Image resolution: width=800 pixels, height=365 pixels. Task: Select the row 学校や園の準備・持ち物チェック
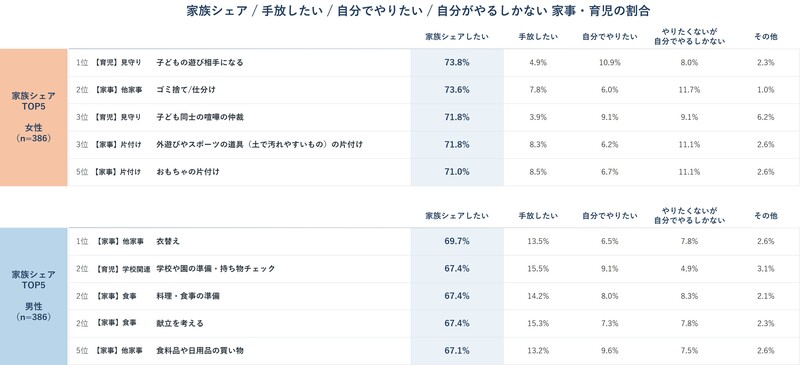coord(434,269)
